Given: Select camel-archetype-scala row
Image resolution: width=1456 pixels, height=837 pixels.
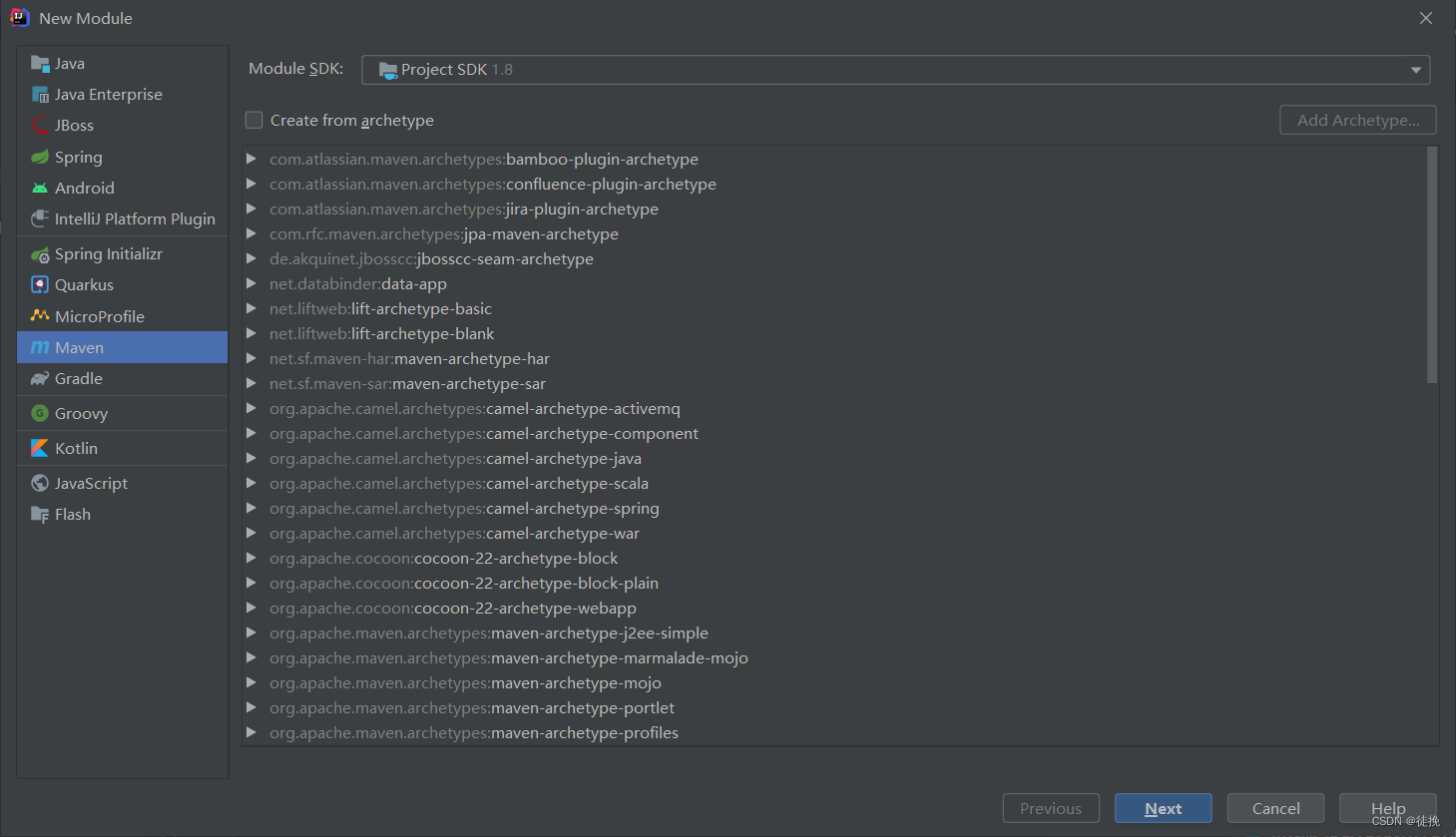Looking at the screenshot, I should [834, 484].
